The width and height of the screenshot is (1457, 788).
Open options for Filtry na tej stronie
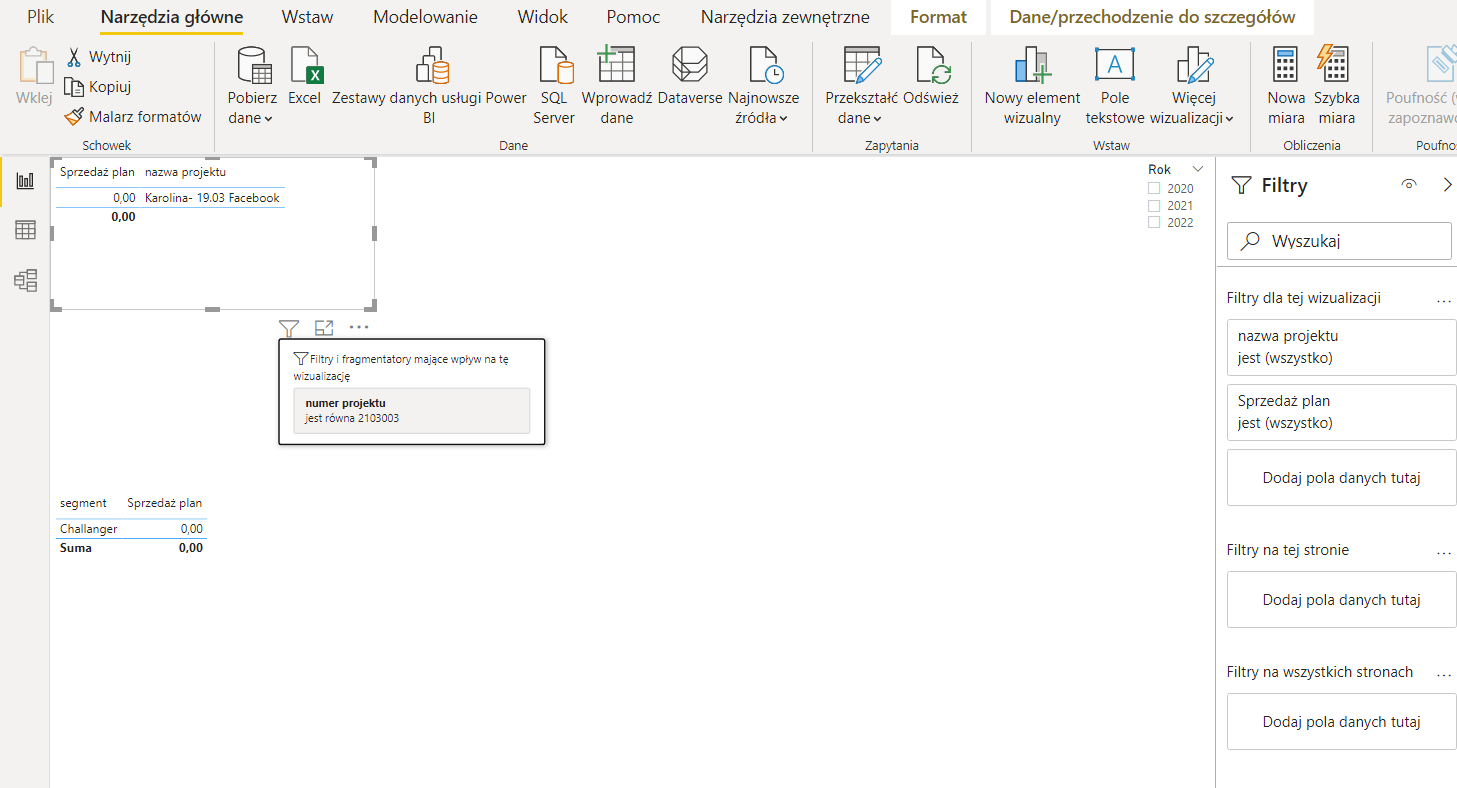click(x=1443, y=550)
